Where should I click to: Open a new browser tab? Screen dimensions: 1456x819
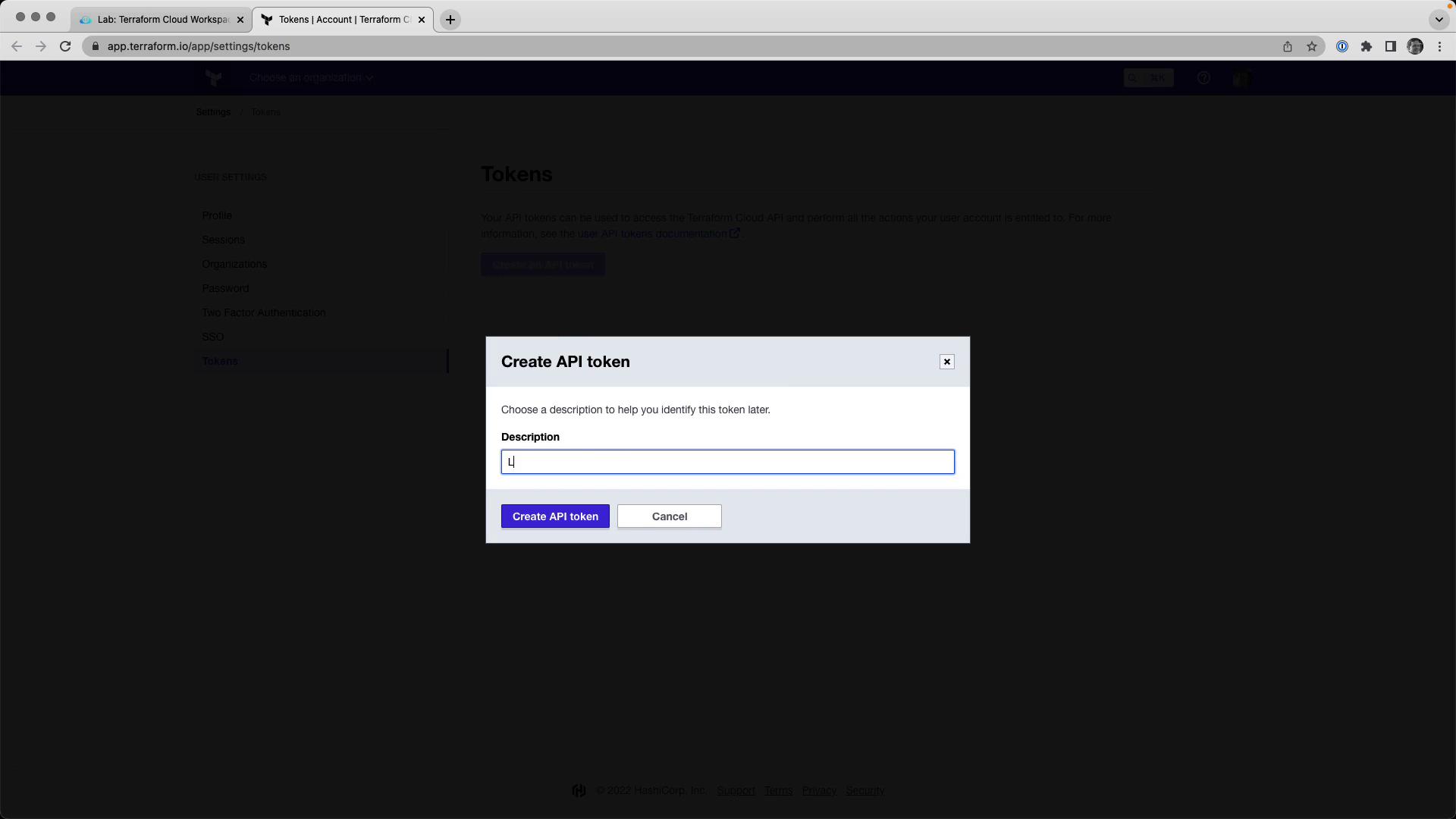point(450,20)
